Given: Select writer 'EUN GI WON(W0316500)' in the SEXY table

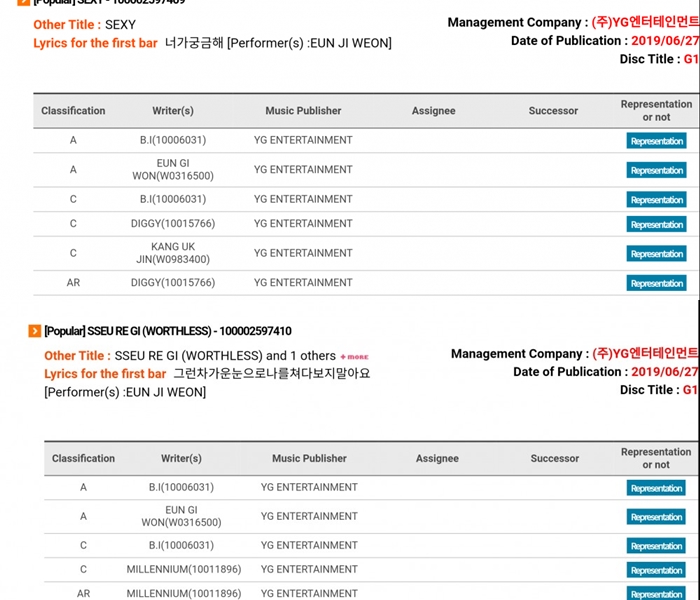Looking at the screenshot, I should point(173,170).
